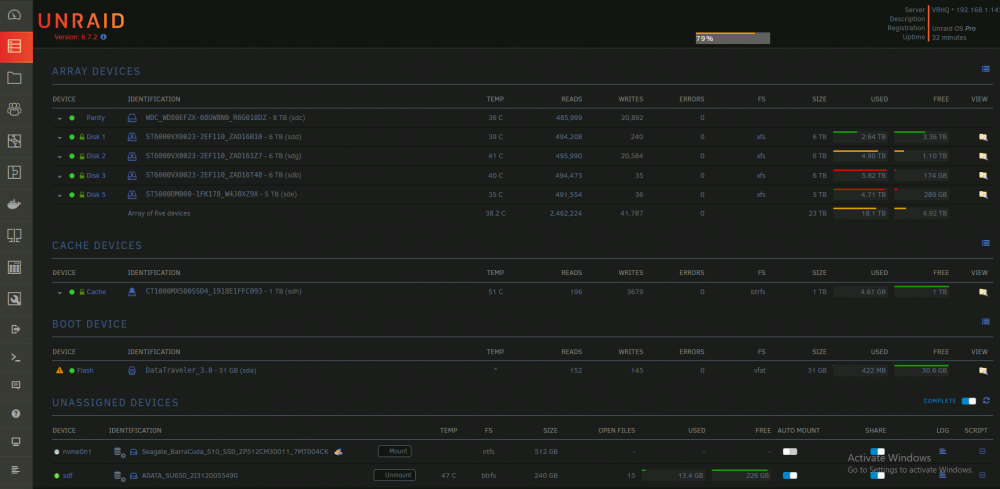This screenshot has height=489, width=1000.
Task: Click the disk icon next to WDC_WD80EFZX parity
Action: pos(132,118)
